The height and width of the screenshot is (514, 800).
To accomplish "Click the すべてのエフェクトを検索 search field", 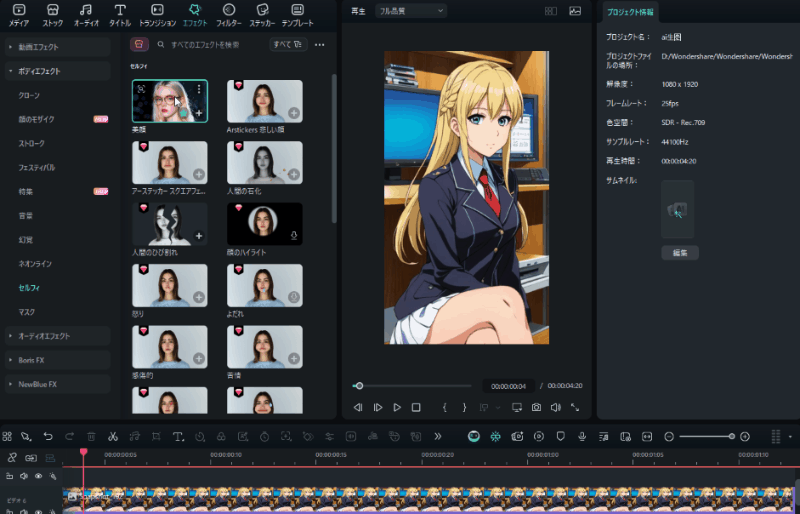I will click(205, 45).
